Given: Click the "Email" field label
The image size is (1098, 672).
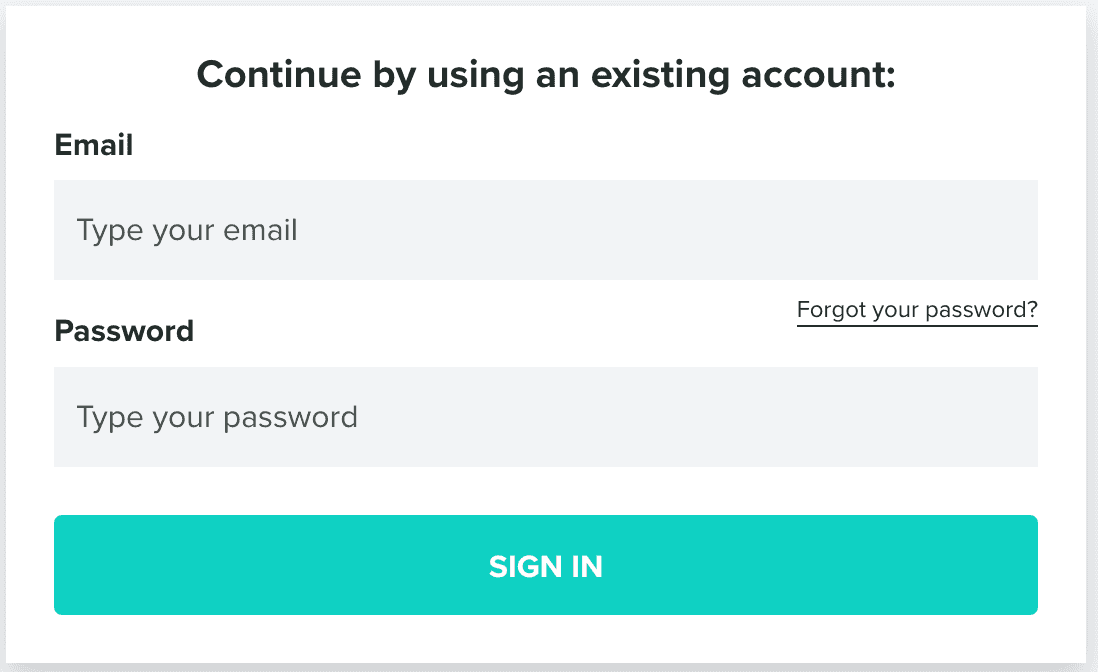Looking at the screenshot, I should click(x=94, y=146).
